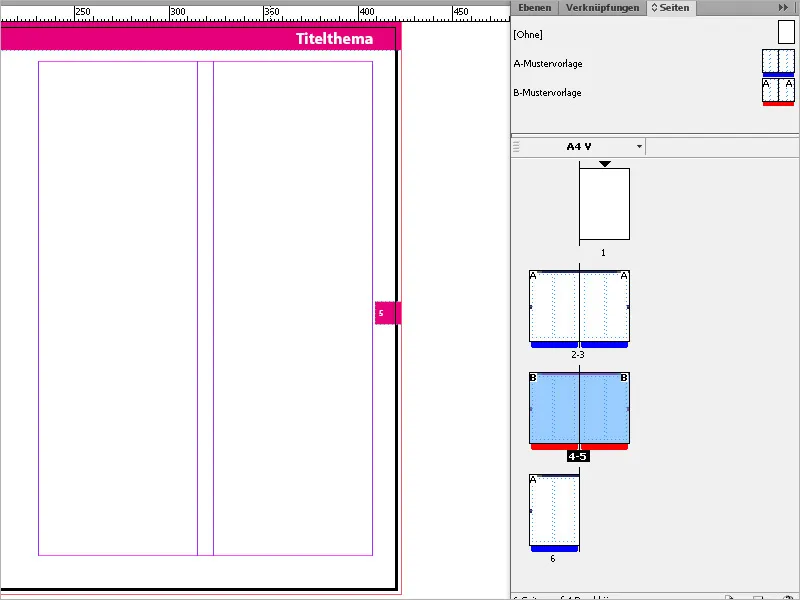Click the gripper lines left of A4 V
The image size is (800, 600).
point(519,146)
